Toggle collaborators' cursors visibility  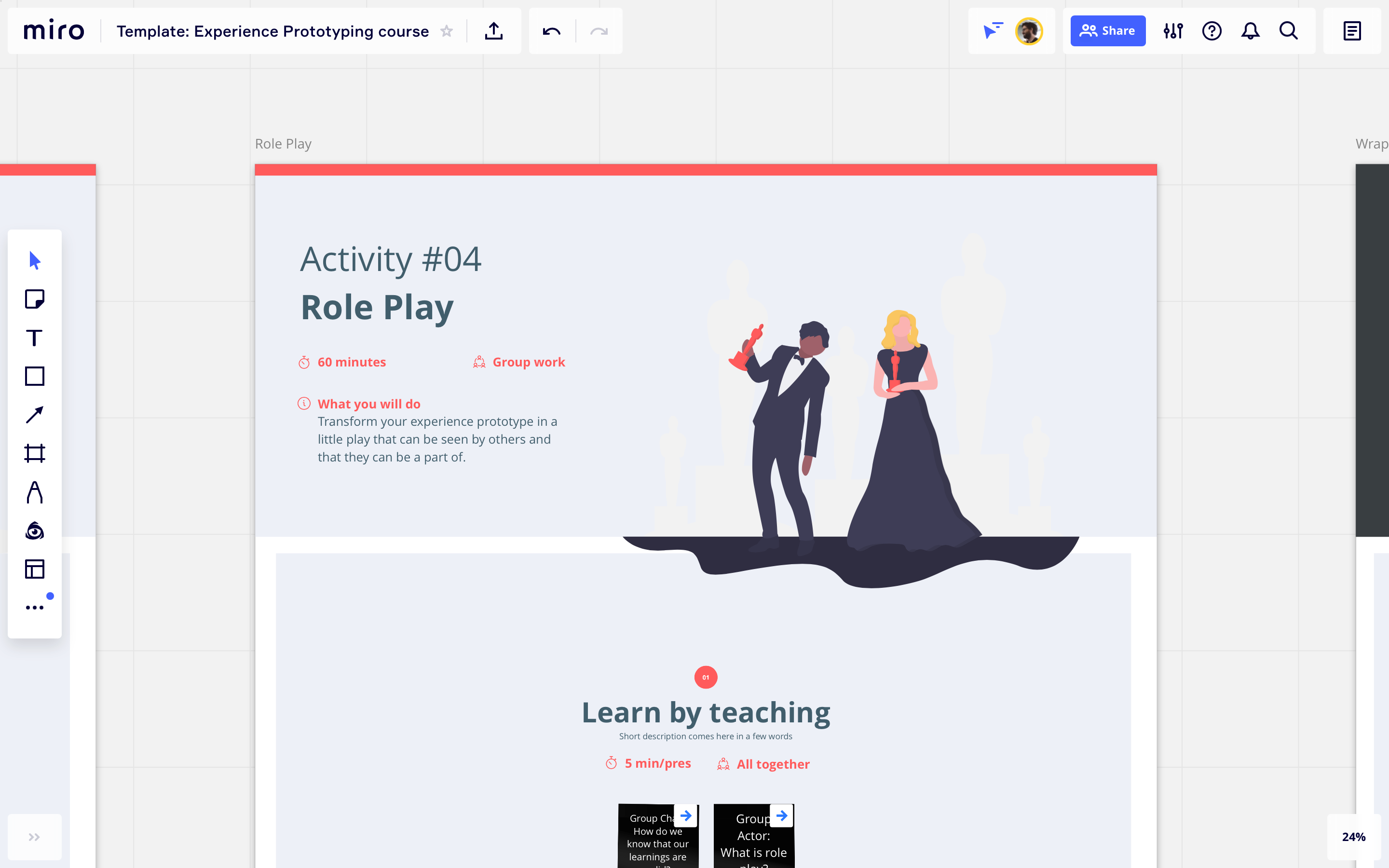tap(993, 31)
